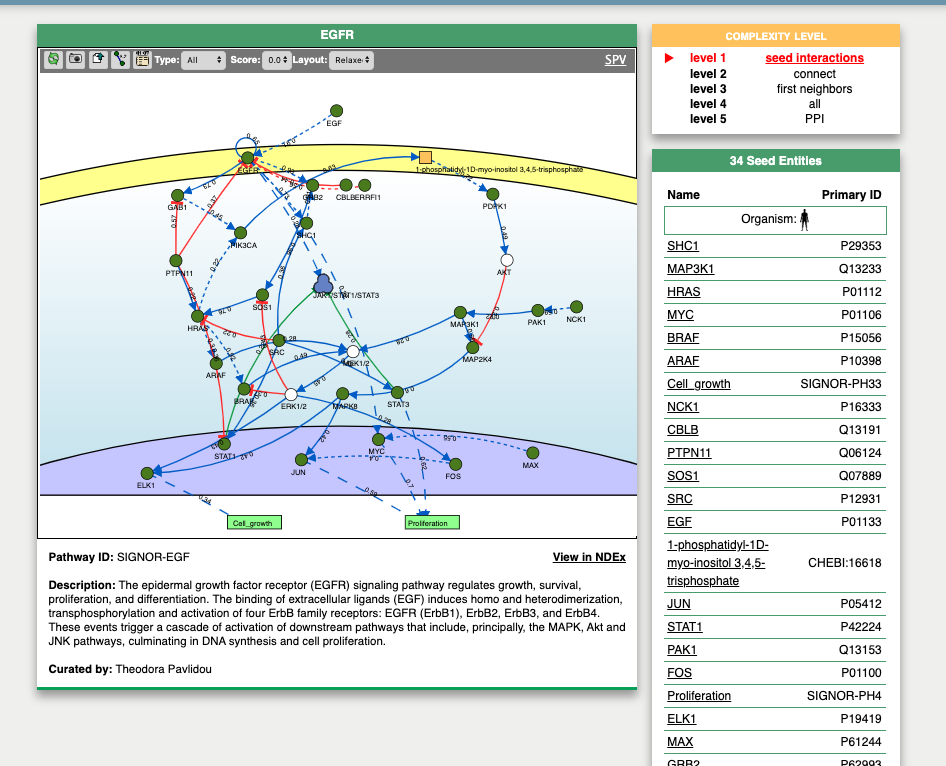
Task: Click the MAP2K4 node
Action: 473,347
